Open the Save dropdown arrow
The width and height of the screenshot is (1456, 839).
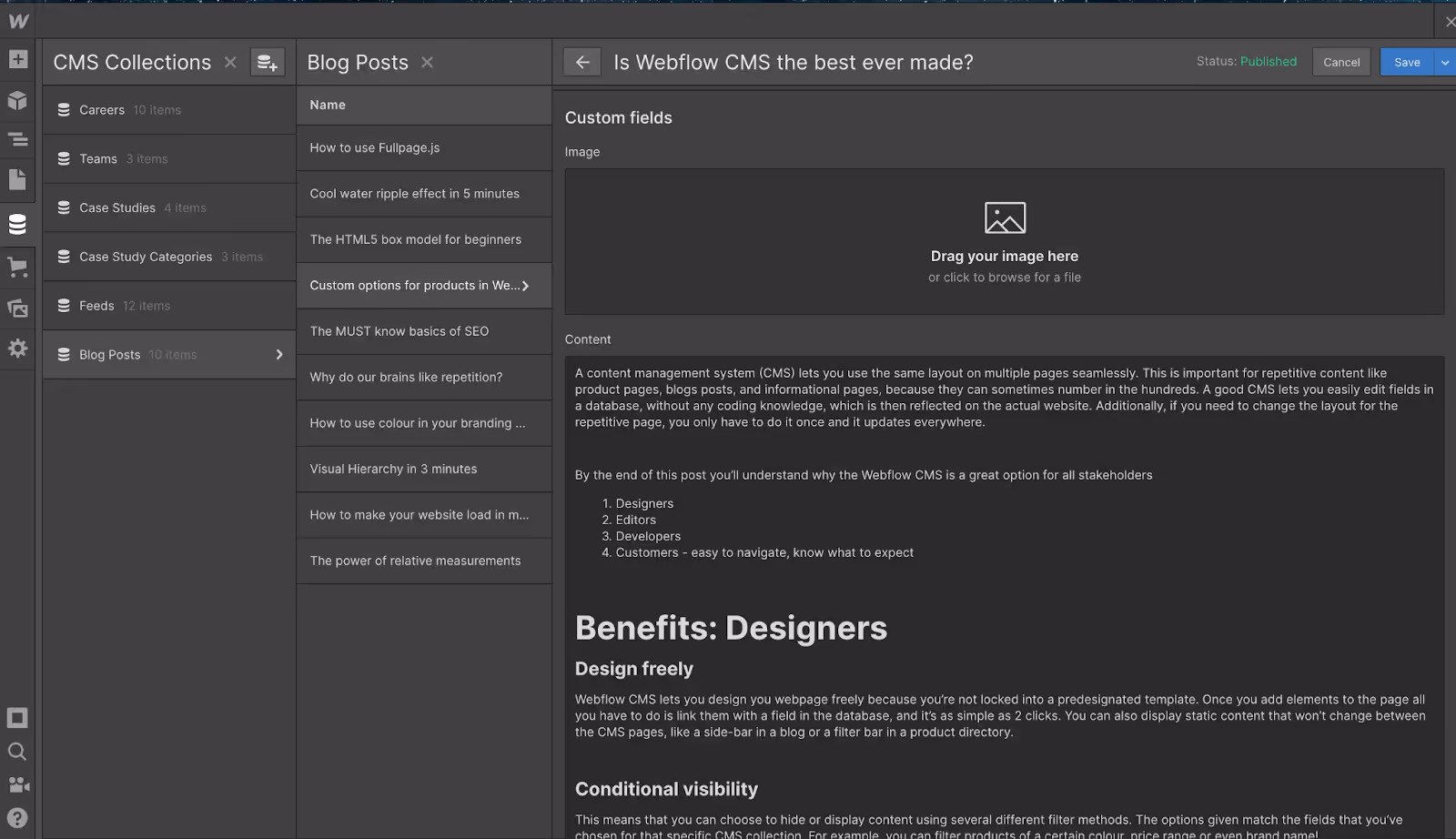tap(1445, 62)
